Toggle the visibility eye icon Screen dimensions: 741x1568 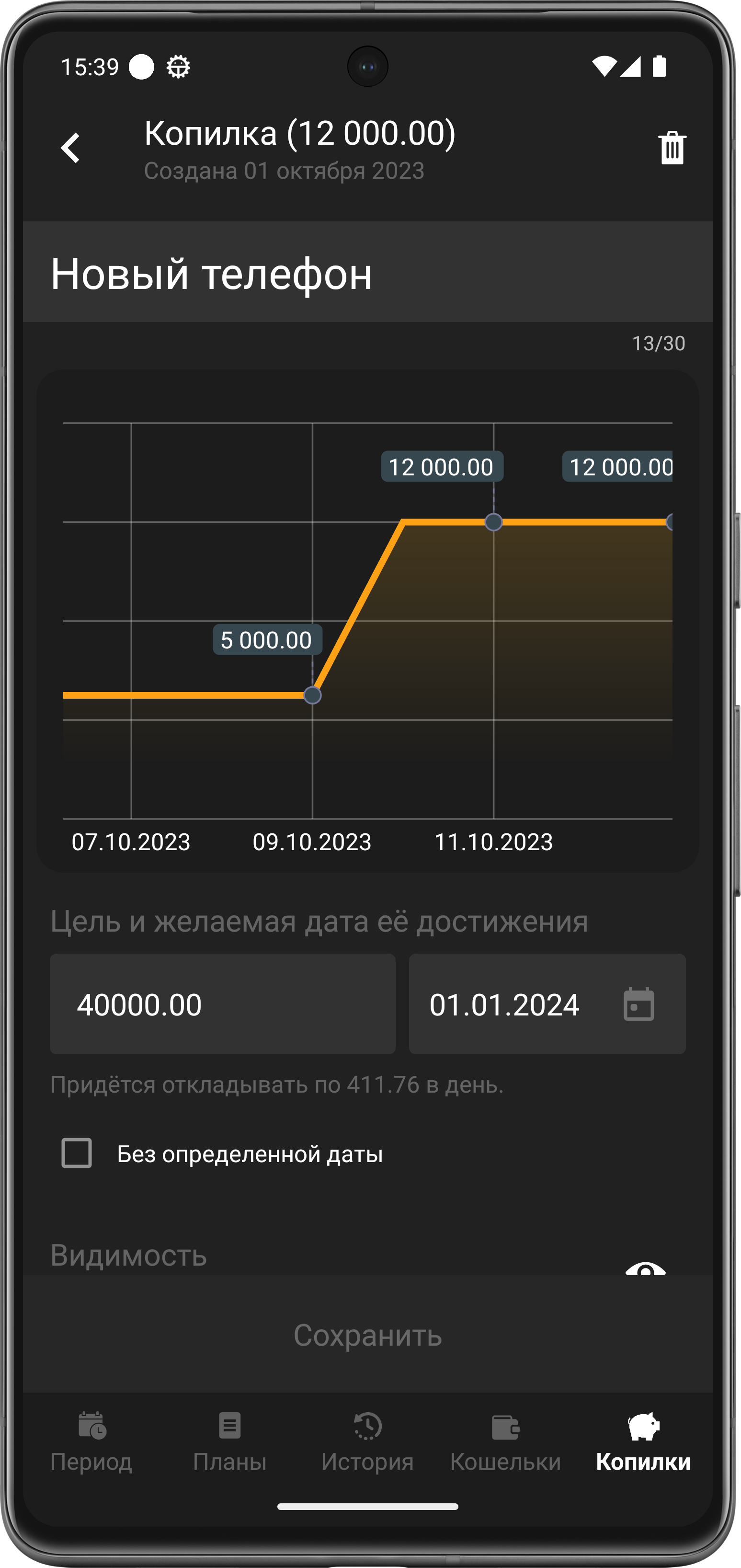[645, 1268]
